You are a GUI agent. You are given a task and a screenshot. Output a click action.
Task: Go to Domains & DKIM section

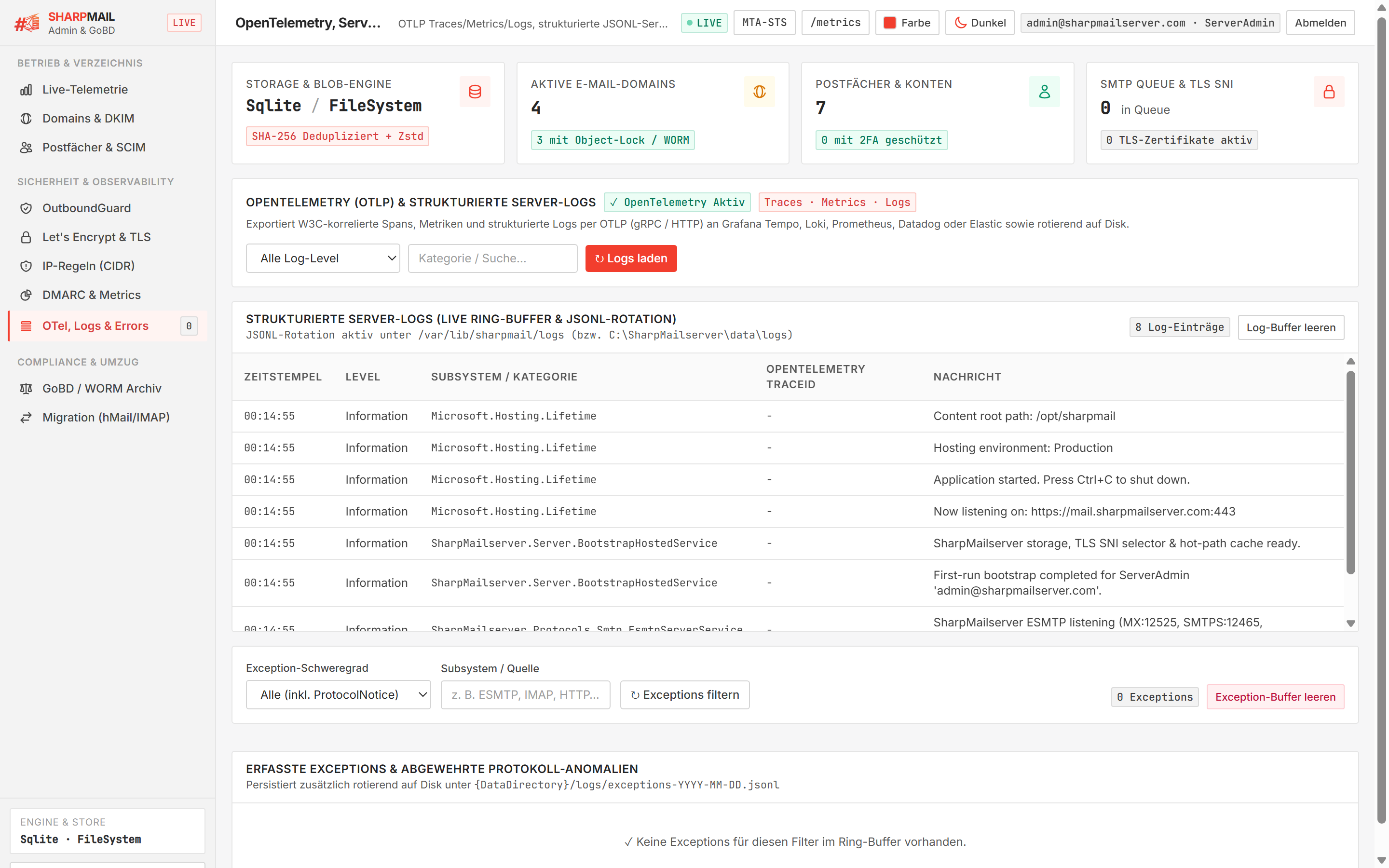point(108,118)
